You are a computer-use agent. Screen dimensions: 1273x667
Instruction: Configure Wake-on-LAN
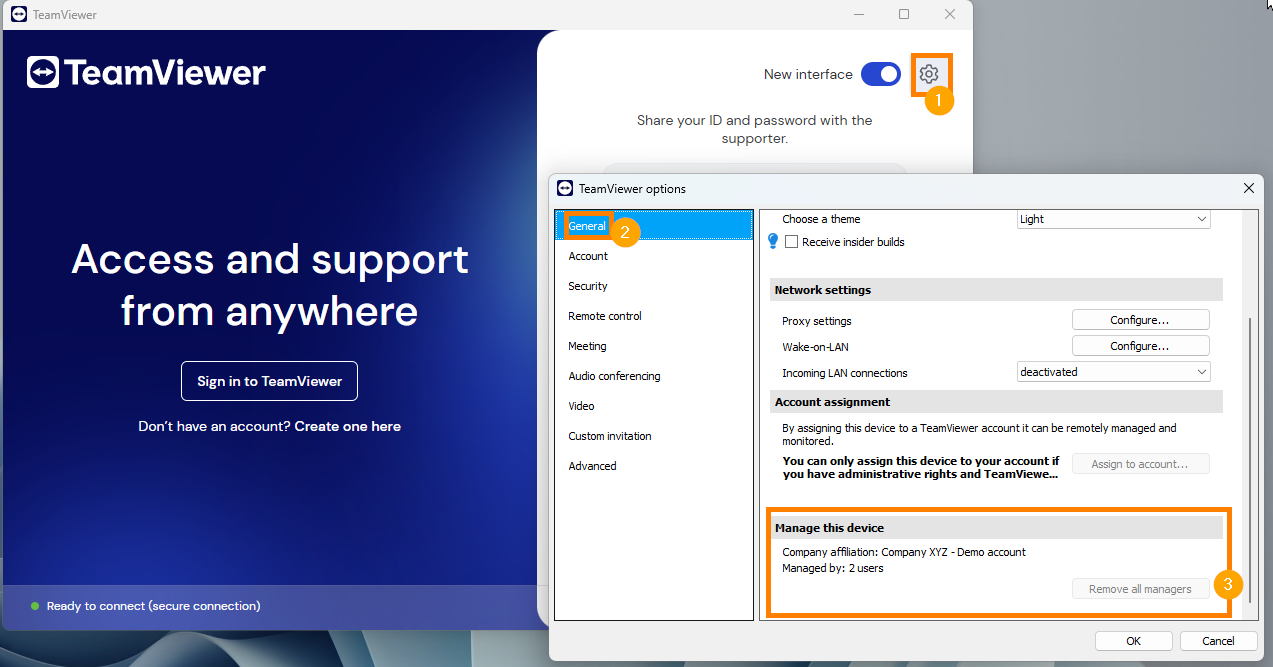1140,346
